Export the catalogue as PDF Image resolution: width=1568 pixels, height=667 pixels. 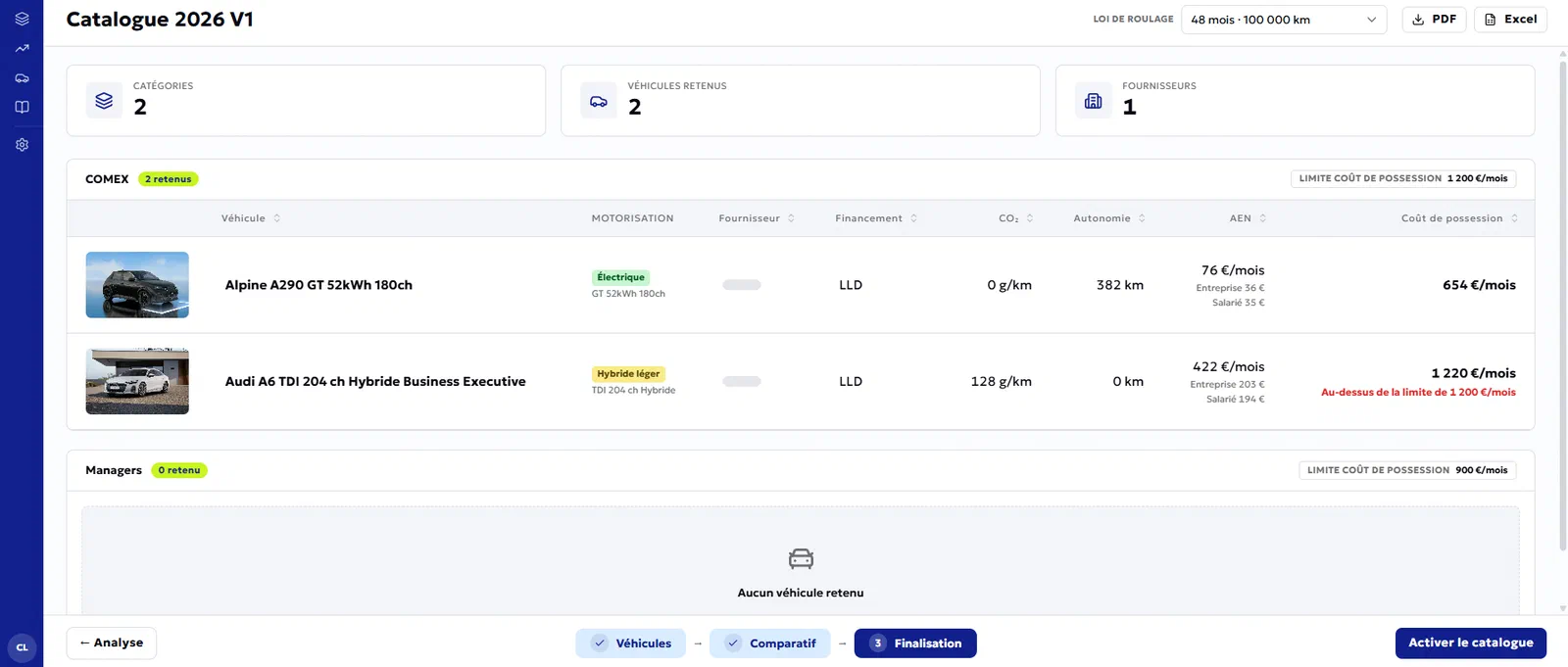pyautogui.click(x=1435, y=20)
